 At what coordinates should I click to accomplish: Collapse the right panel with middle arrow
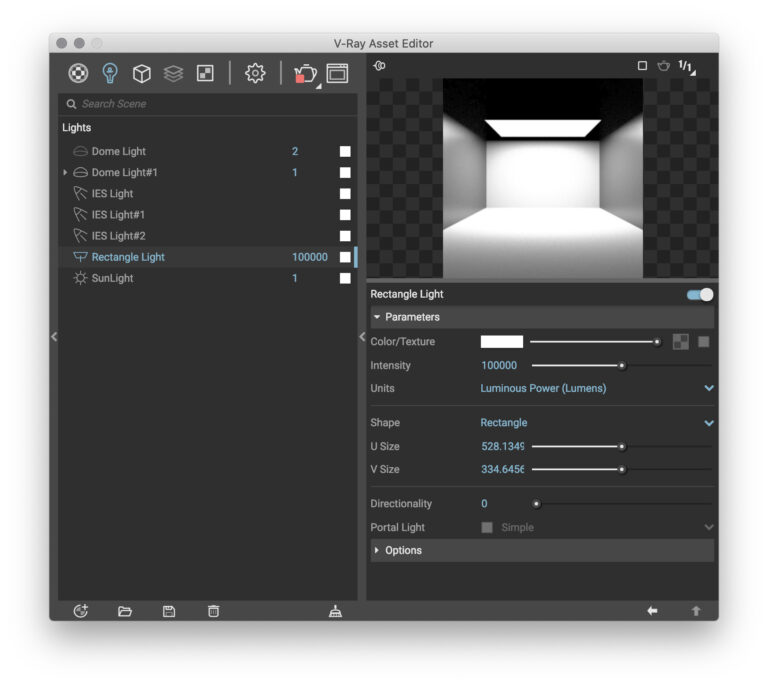[362, 336]
